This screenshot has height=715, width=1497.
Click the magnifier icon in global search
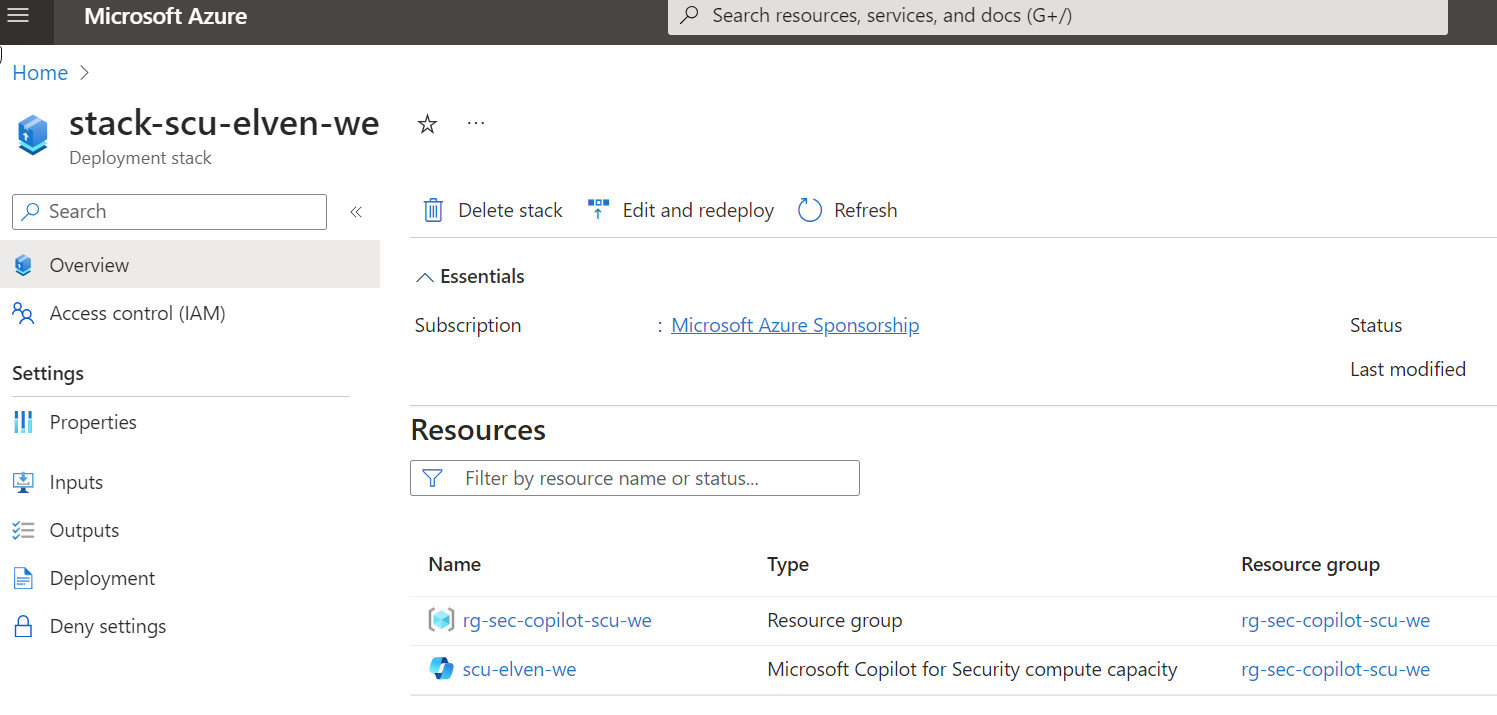(x=690, y=16)
